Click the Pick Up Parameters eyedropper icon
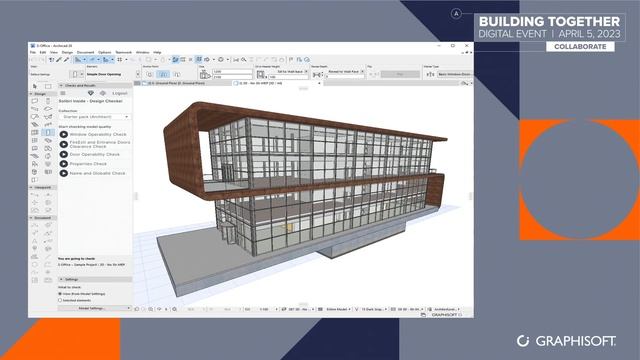The image size is (640, 360). coord(59,60)
